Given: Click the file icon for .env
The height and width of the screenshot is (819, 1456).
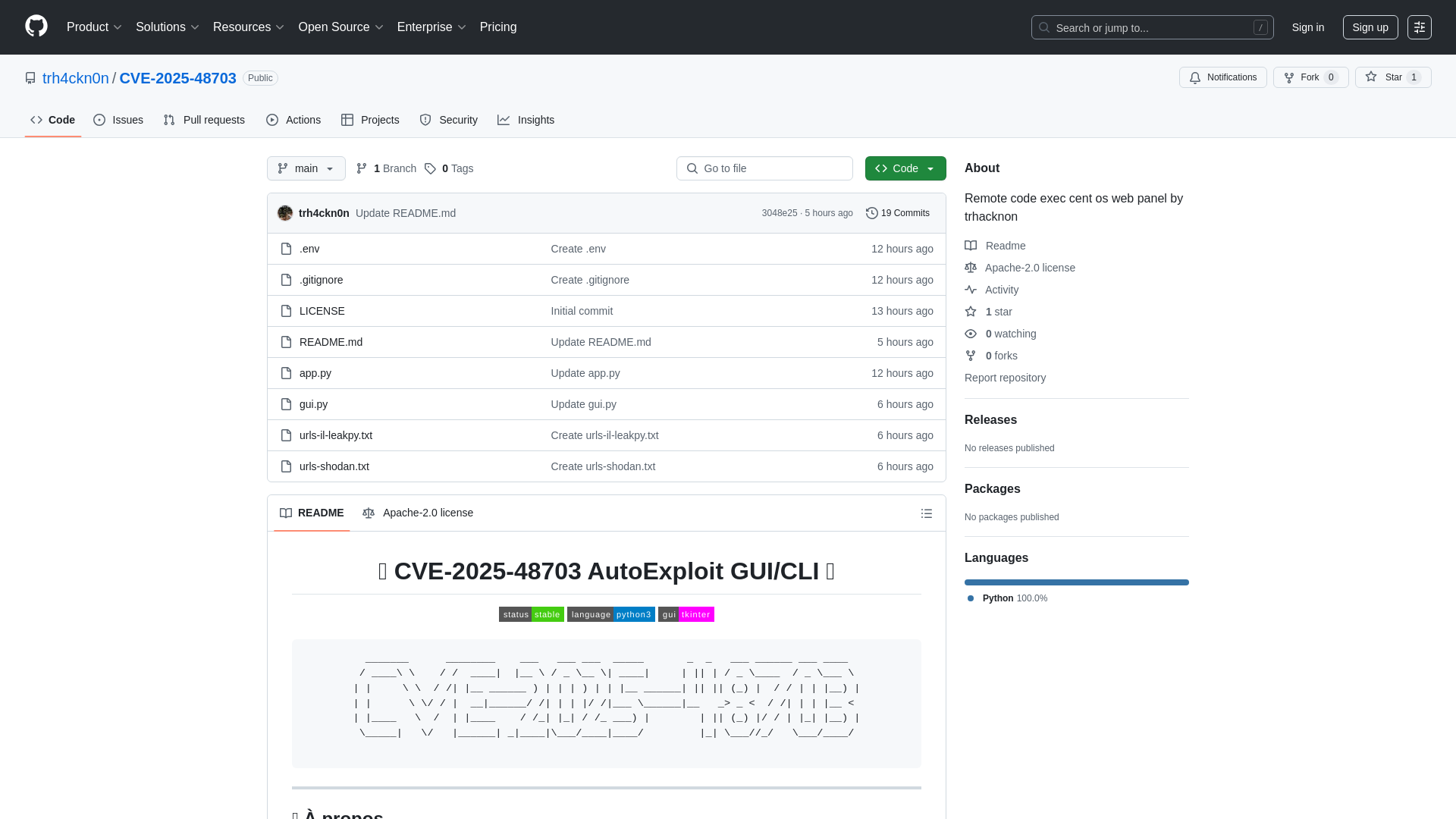Looking at the screenshot, I should (x=286, y=249).
